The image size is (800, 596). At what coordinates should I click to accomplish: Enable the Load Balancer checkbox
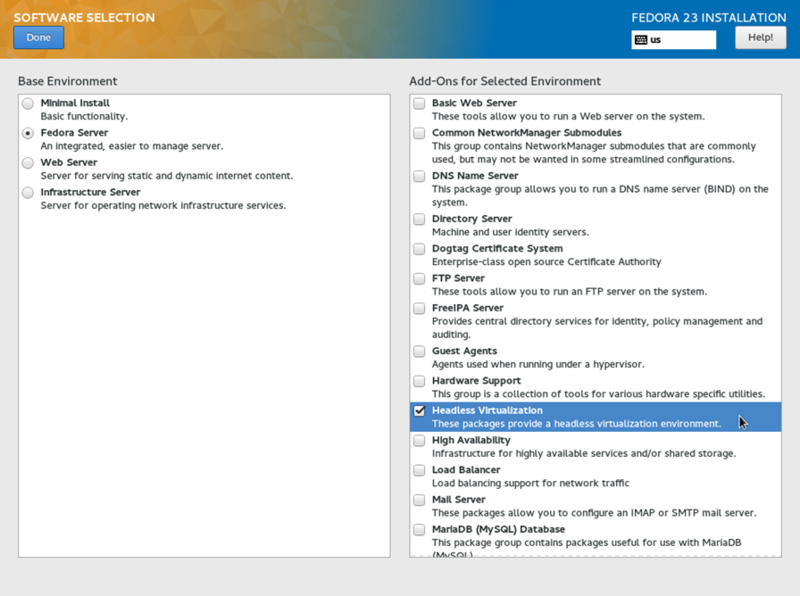click(420, 470)
